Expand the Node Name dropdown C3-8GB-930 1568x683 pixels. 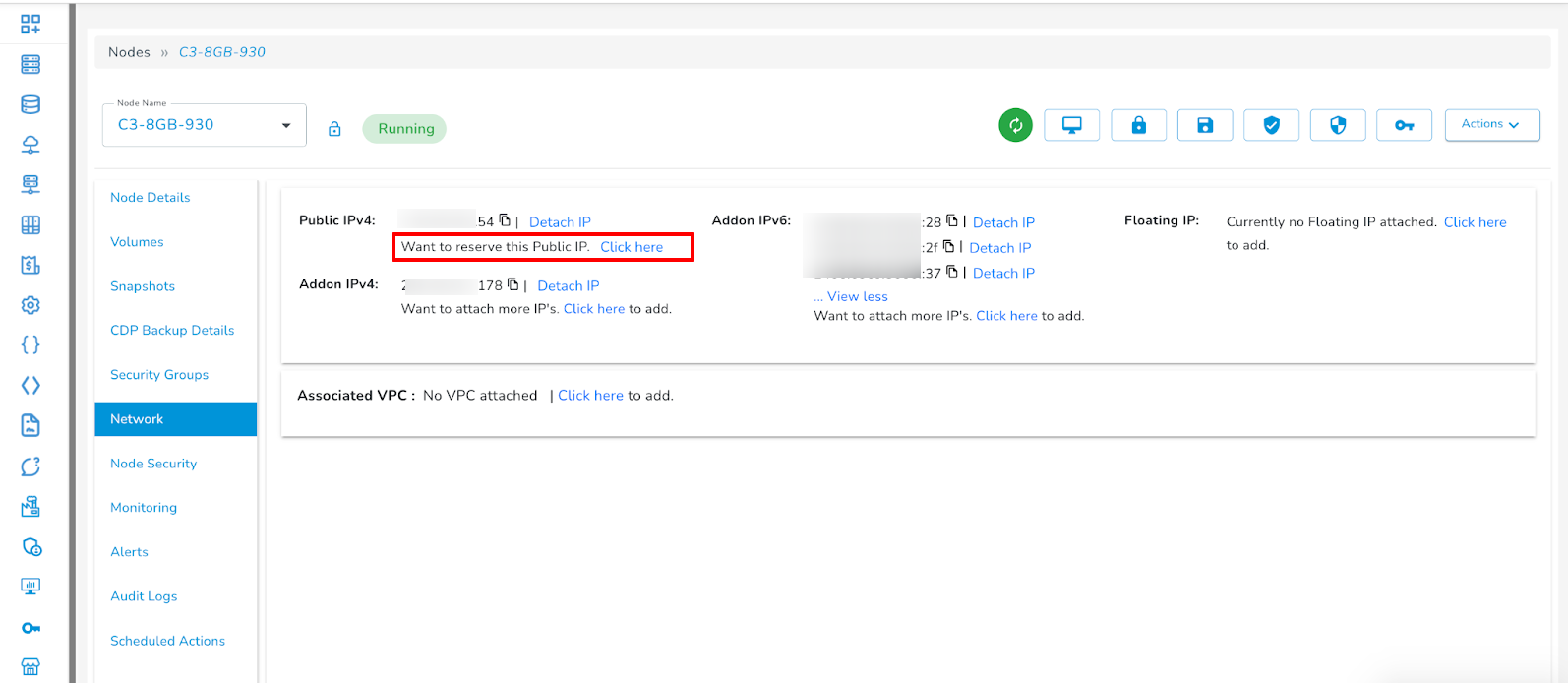(x=286, y=125)
